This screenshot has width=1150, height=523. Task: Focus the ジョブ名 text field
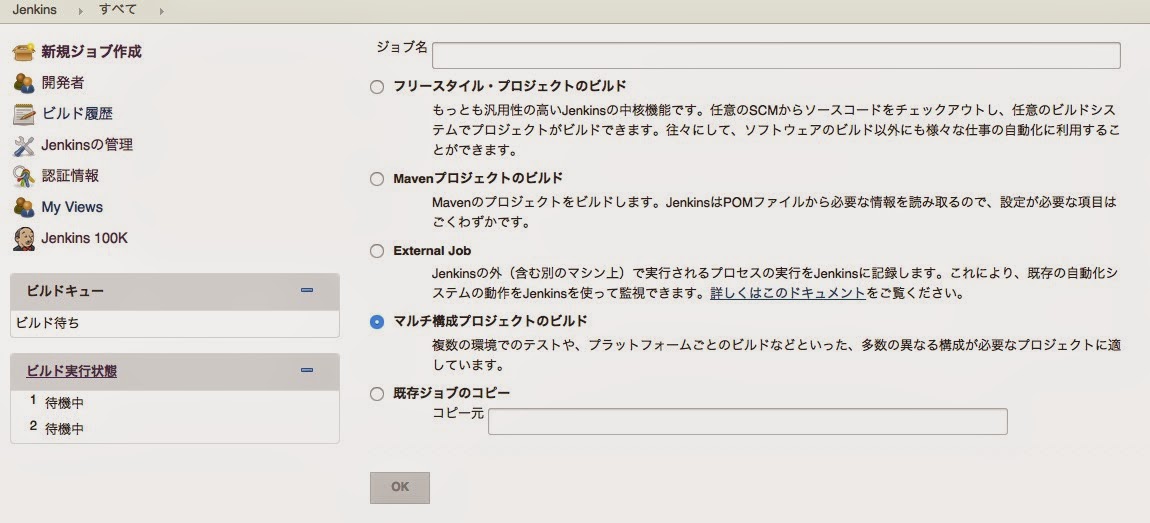pyautogui.click(x=776, y=56)
